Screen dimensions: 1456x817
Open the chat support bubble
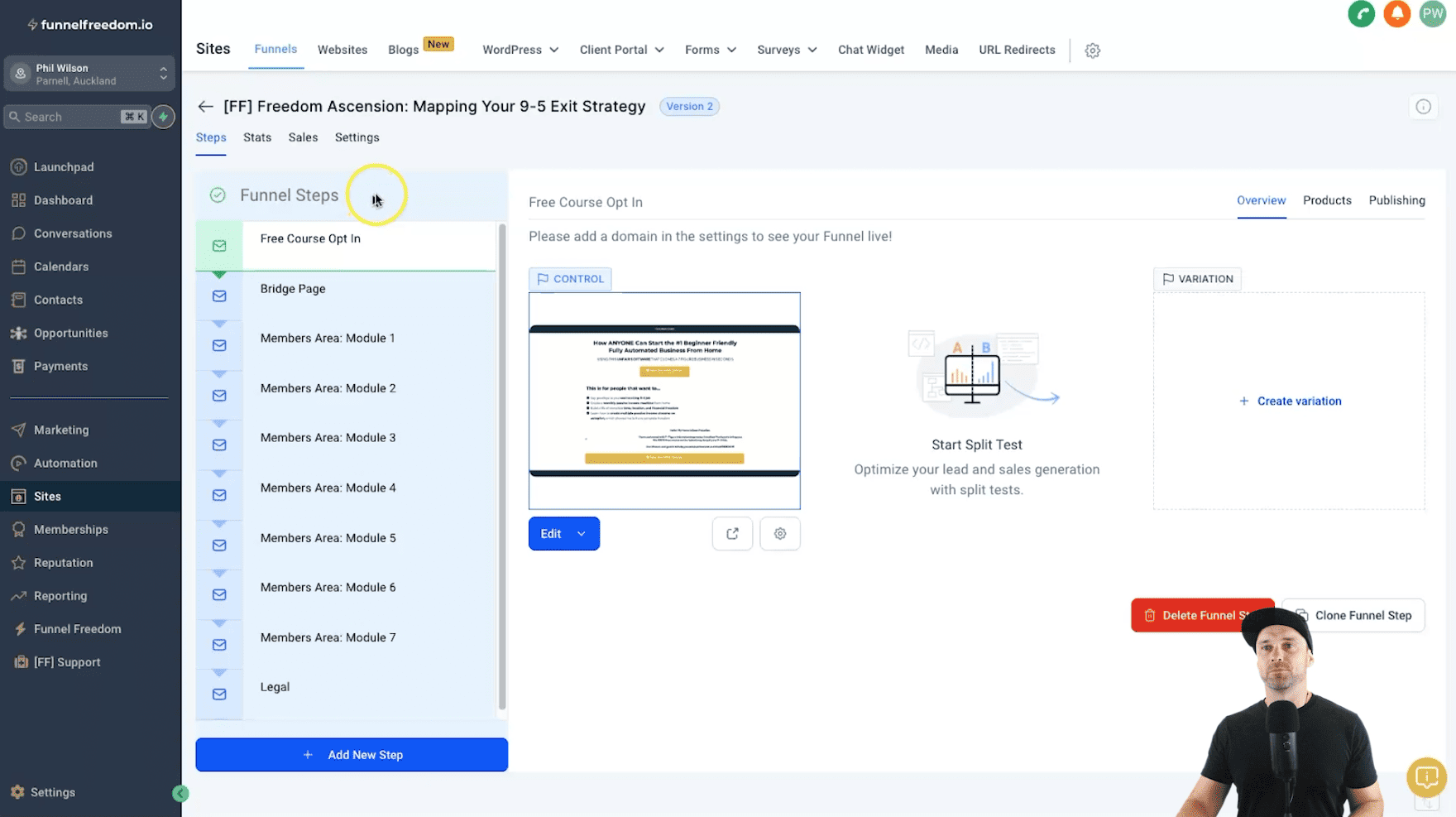pyautogui.click(x=1426, y=777)
